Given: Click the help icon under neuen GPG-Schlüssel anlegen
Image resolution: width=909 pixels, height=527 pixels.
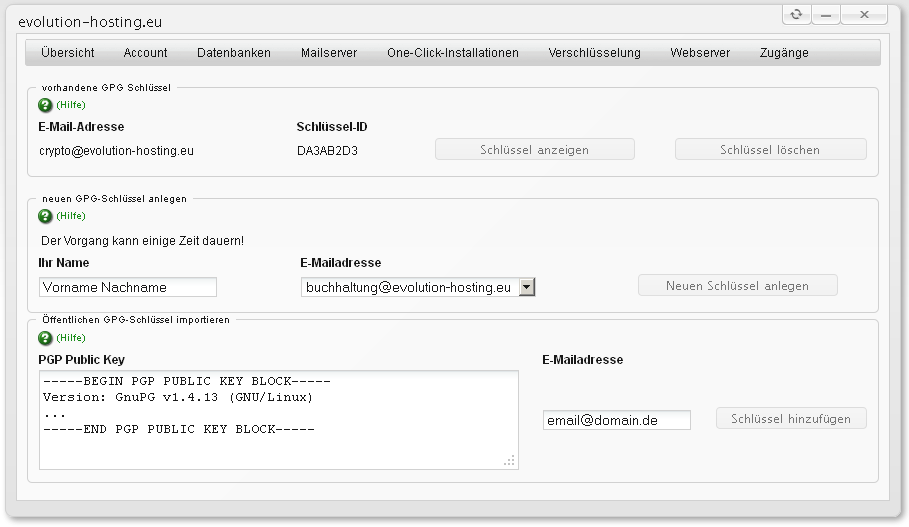Looking at the screenshot, I should point(45,216).
